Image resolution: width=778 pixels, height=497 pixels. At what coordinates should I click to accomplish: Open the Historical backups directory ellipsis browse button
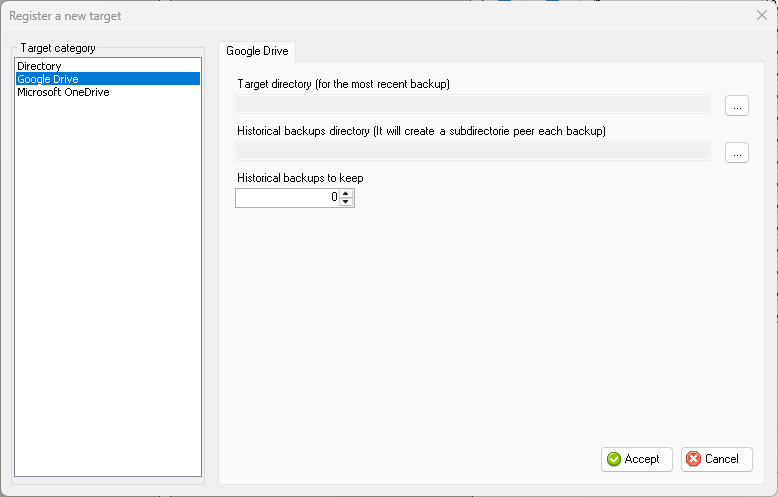coord(737,153)
